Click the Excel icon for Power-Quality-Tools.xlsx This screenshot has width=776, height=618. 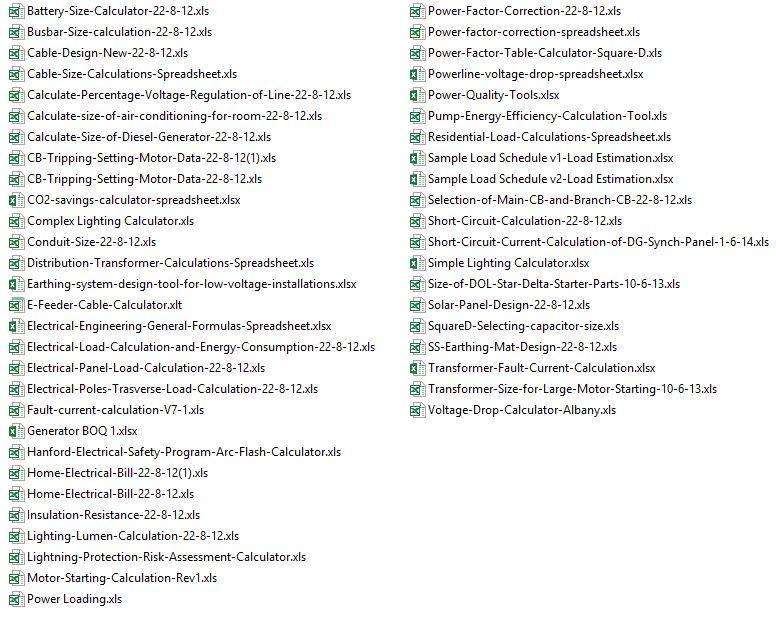tap(417, 95)
